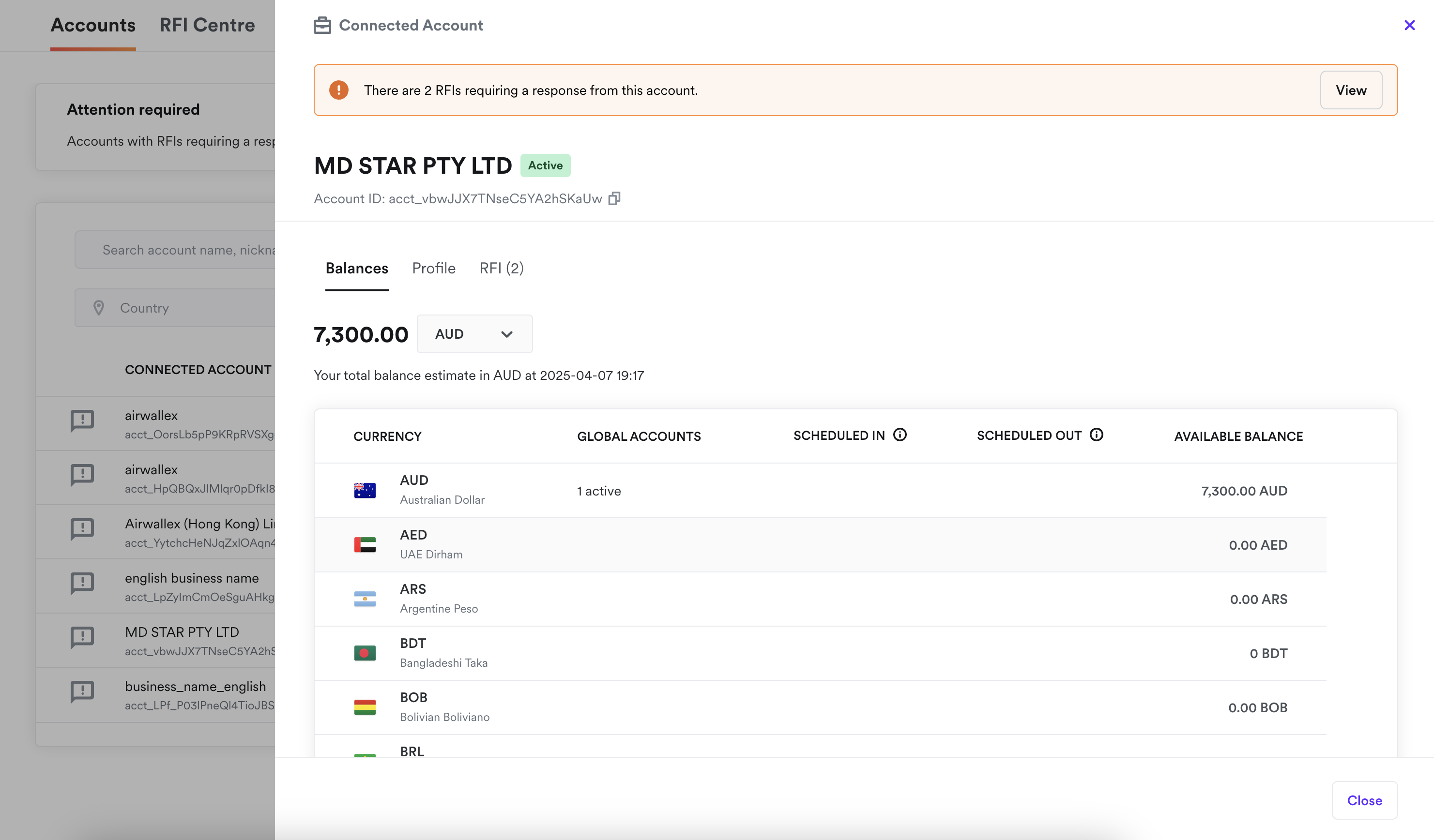Click the orange RFI alert warning icon

[338, 90]
